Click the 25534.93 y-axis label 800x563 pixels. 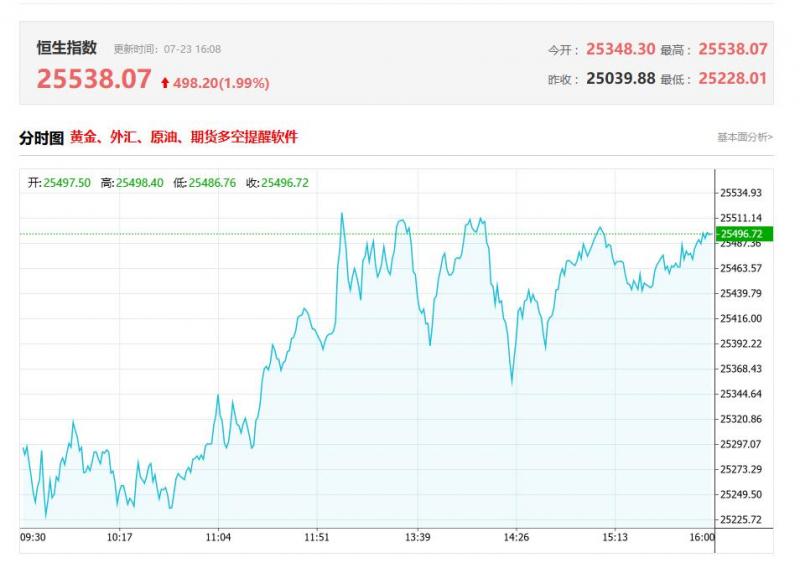pyautogui.click(x=741, y=193)
